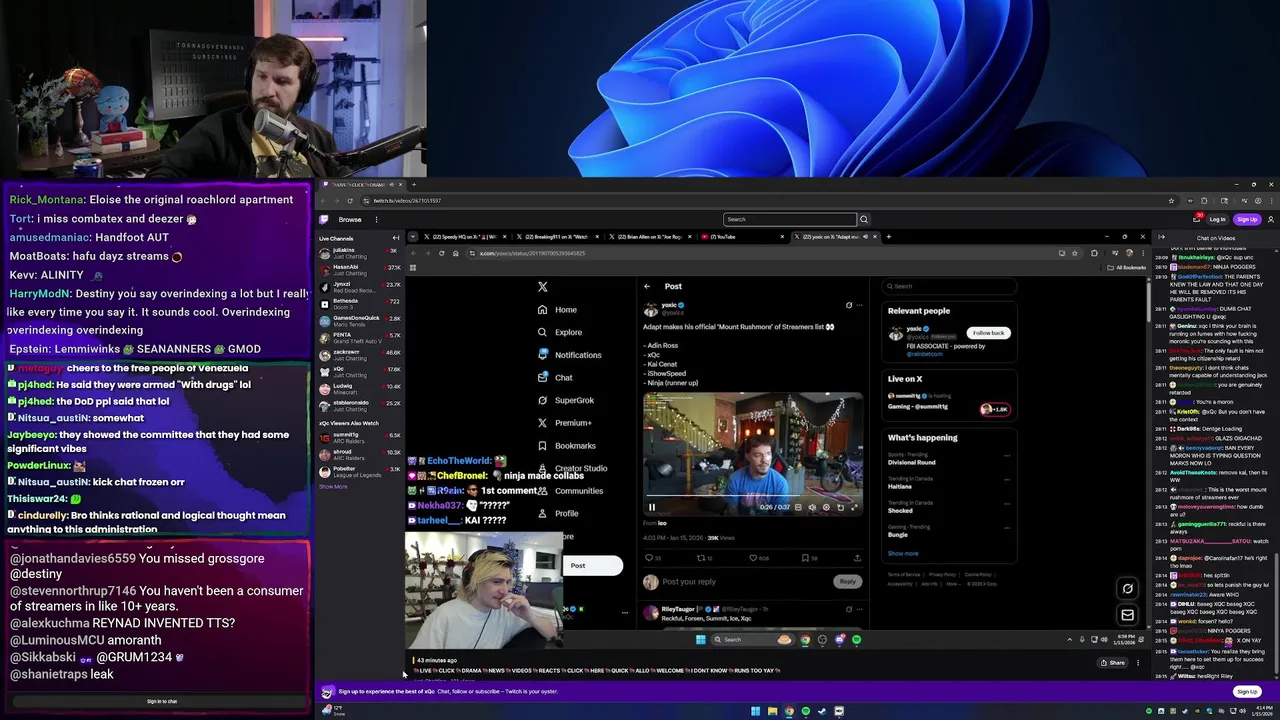Viewport: 1280px width, 720px height.
Task: Collapse the Chat on Videos panel
Action: [1161, 237]
